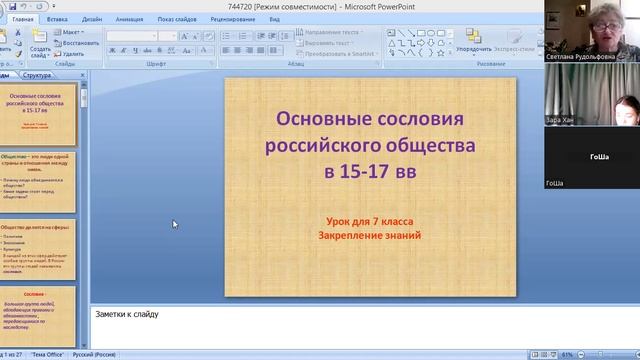The image size is (640, 360).
Task: Click the Упорядочить arrange button
Action: (473, 42)
